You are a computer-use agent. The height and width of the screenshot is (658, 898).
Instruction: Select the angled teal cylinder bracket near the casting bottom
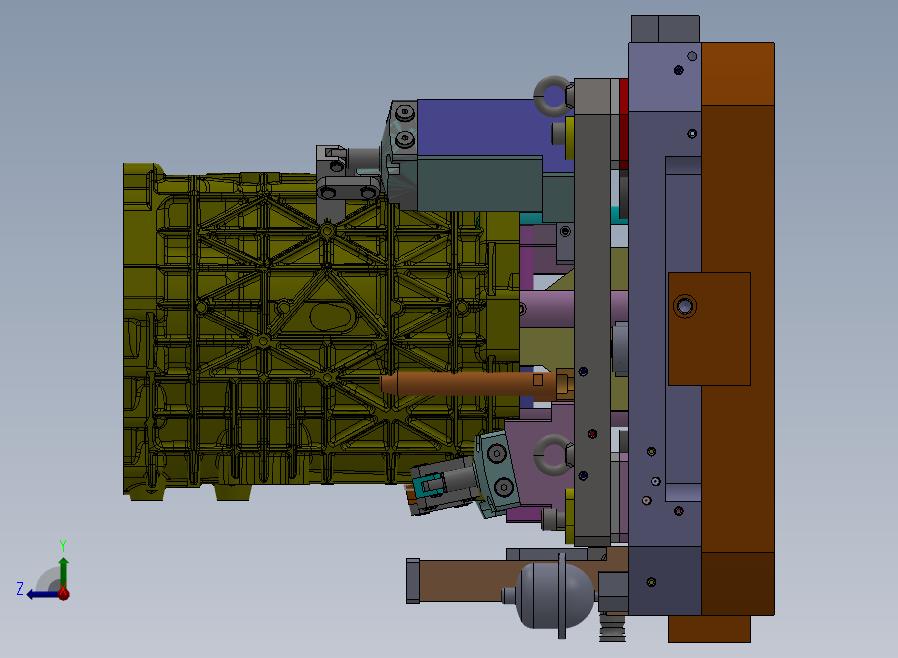(x=497, y=473)
